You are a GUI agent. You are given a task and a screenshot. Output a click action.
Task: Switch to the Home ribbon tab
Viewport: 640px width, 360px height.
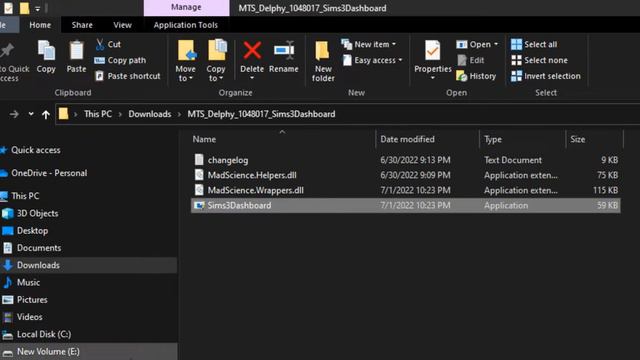coord(40,25)
